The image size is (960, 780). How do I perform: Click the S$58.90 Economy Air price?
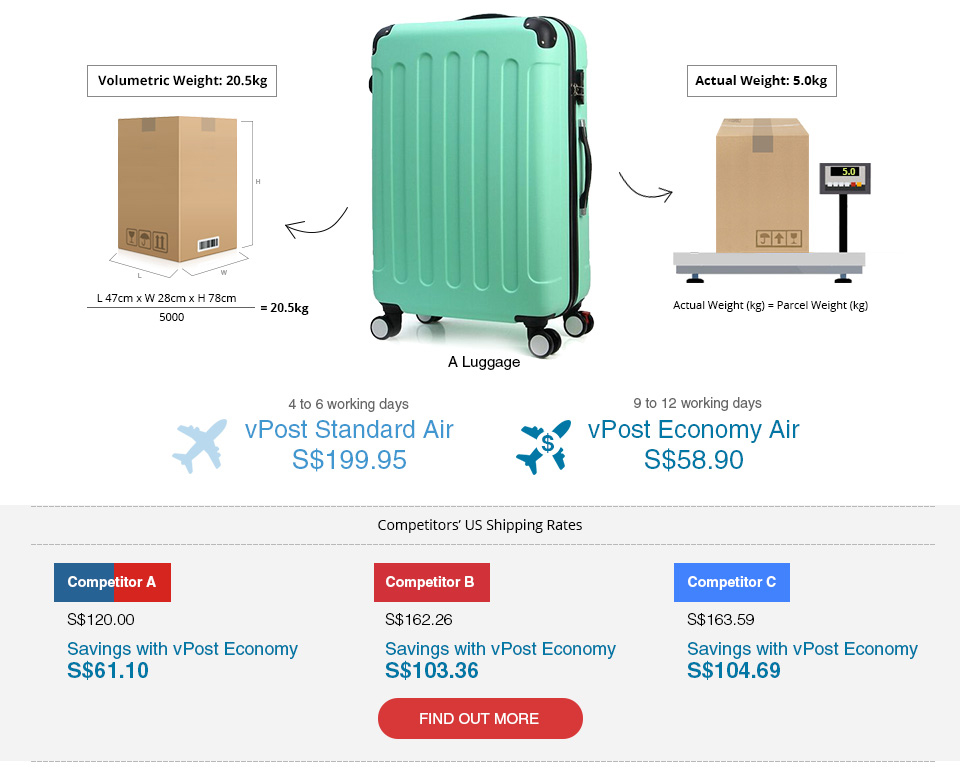(x=693, y=460)
